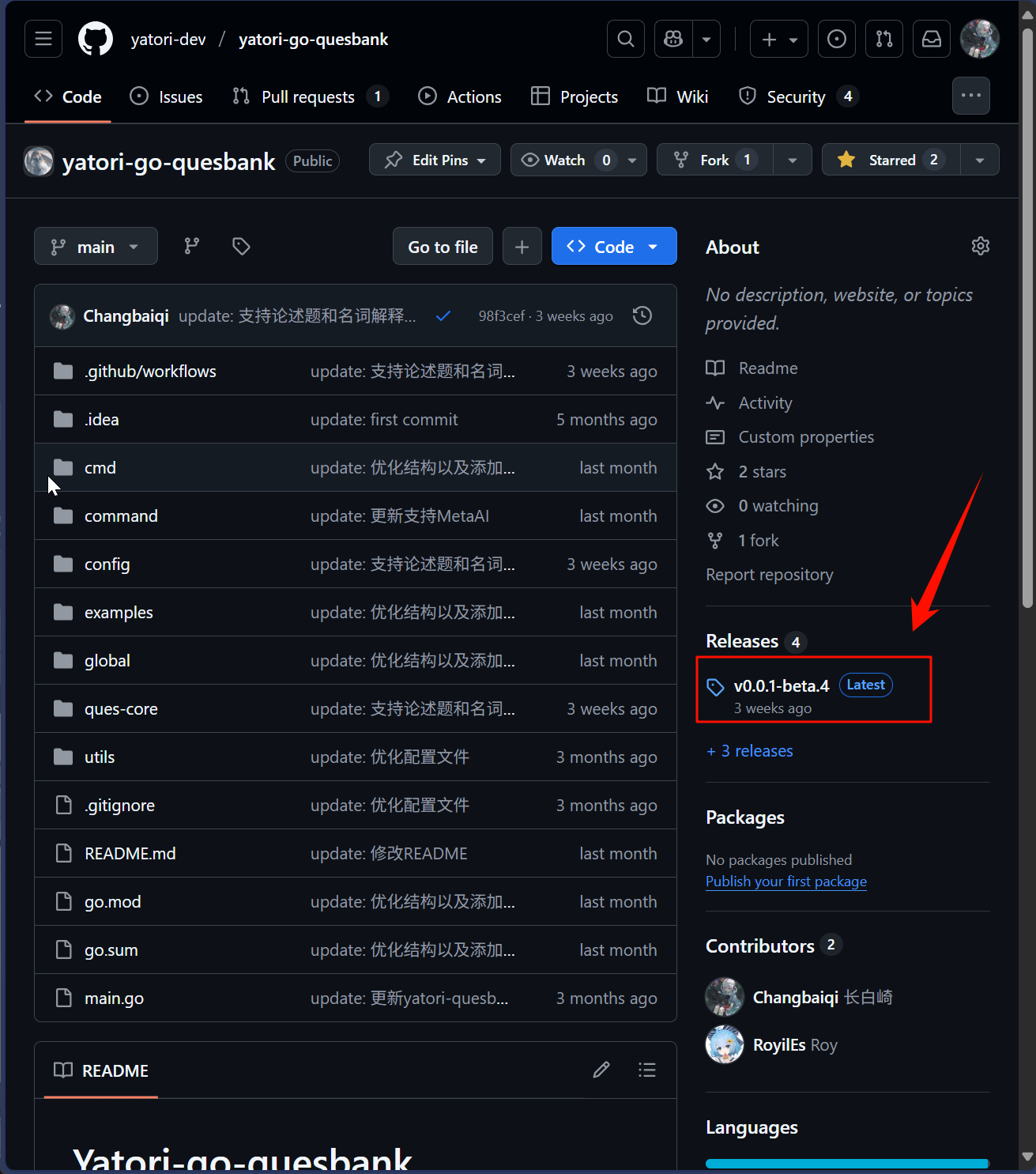1036x1174 pixels.
Task: Edit About settings gear icon
Action: [x=980, y=247]
